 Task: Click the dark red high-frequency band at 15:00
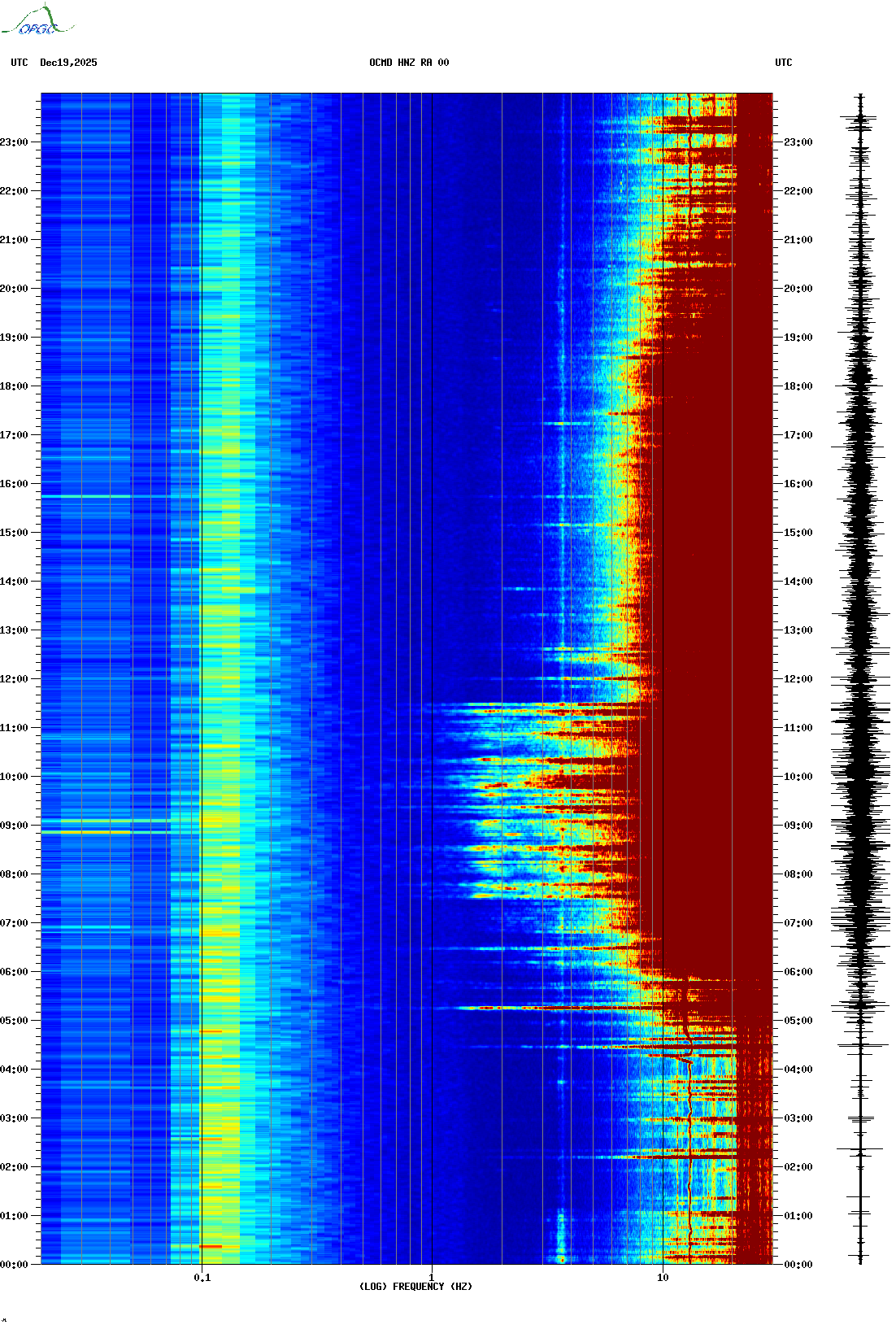coord(707,533)
